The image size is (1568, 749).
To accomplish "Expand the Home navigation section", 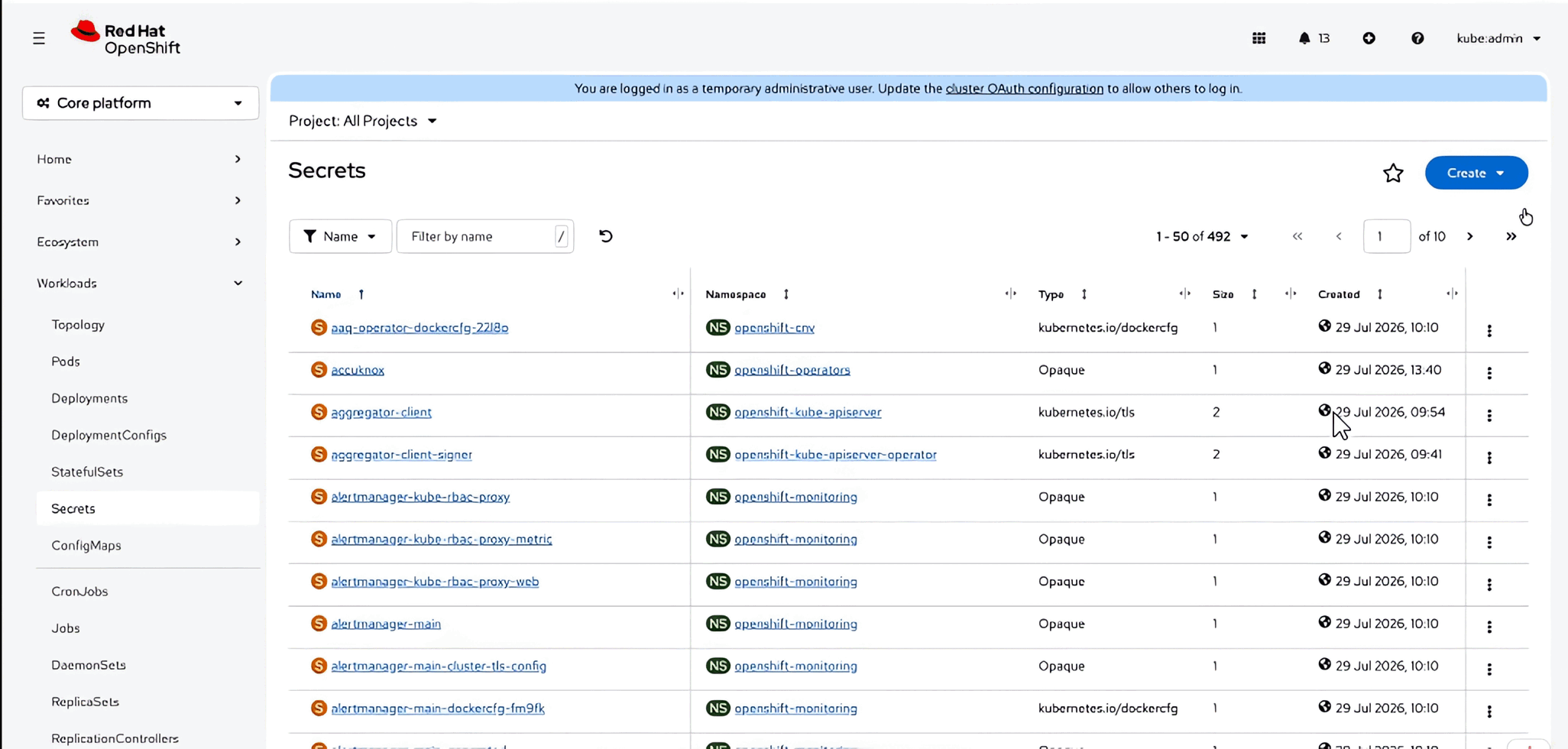I will 139,159.
